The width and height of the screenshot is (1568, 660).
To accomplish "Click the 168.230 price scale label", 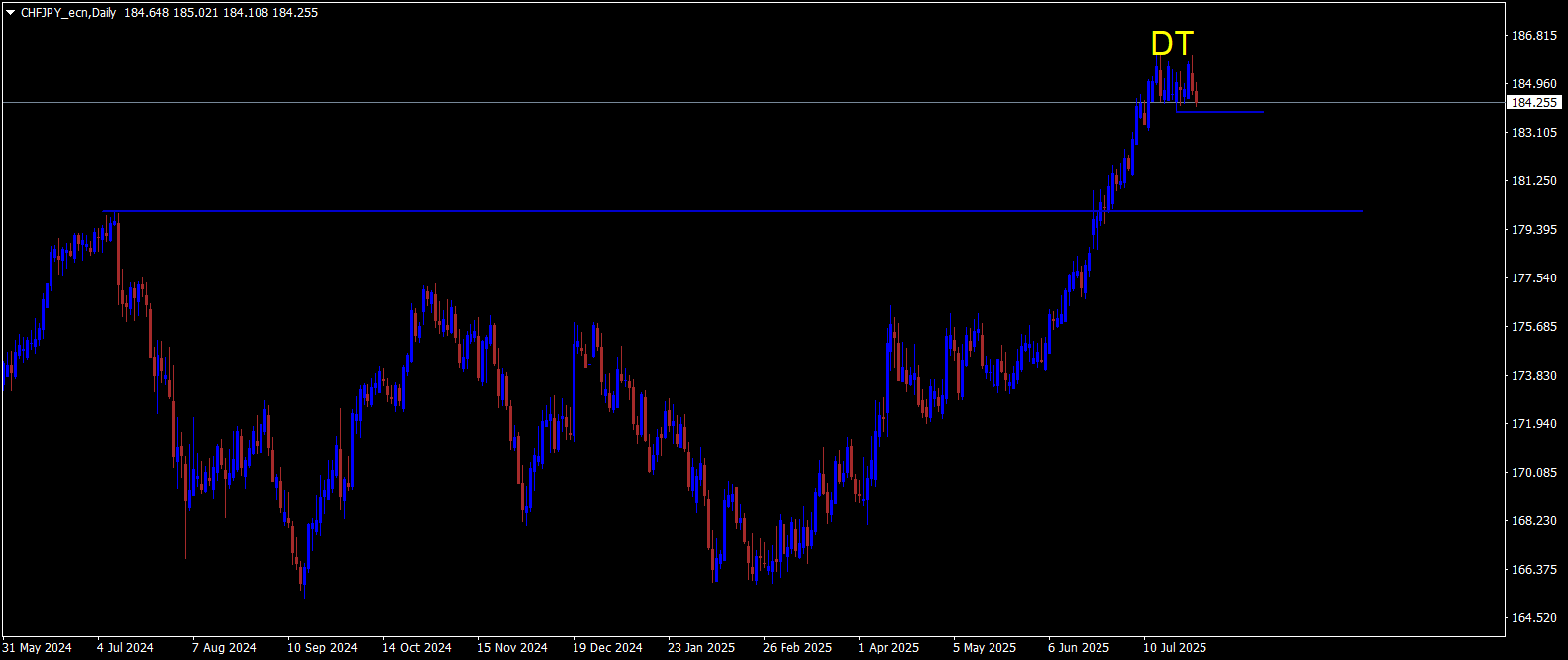I will [x=1534, y=521].
